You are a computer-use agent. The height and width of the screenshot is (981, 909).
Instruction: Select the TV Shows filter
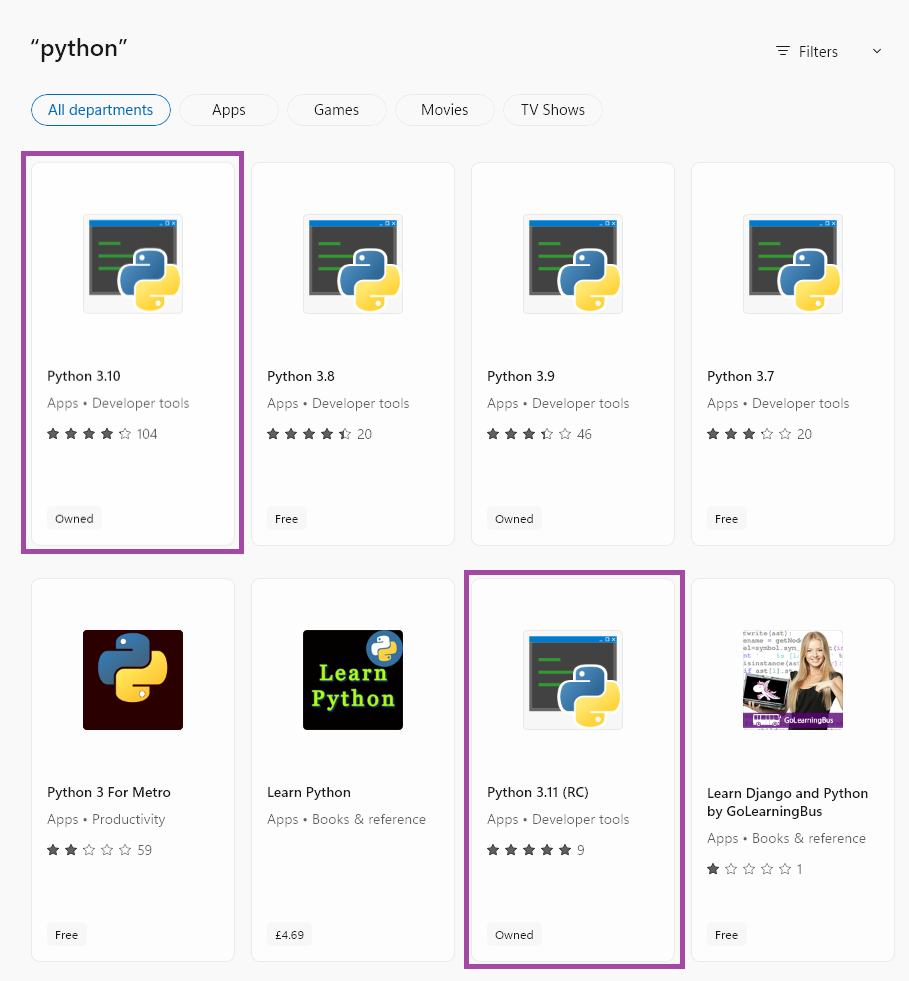(552, 110)
